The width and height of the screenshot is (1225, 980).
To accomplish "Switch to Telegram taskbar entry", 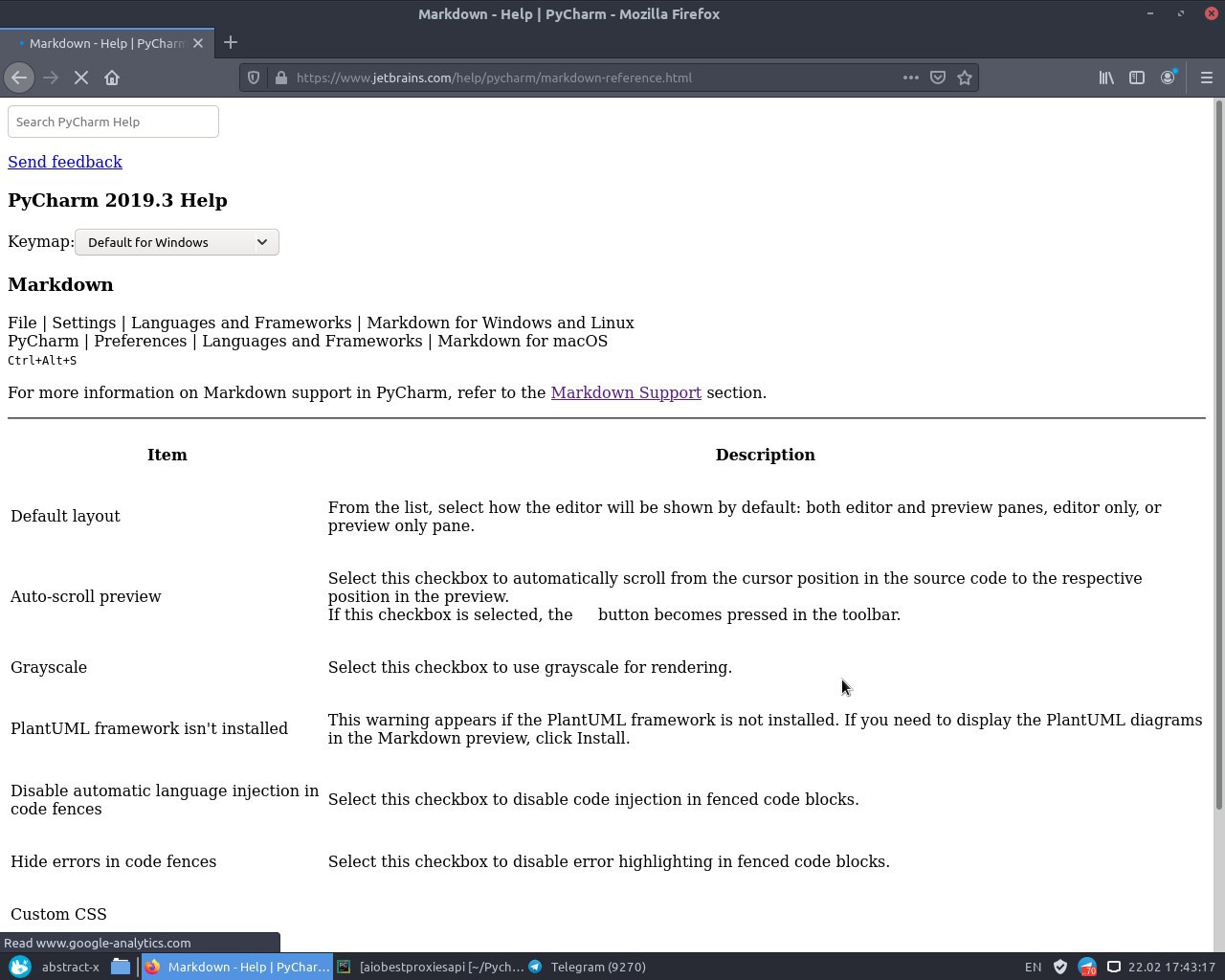I will tap(588, 967).
